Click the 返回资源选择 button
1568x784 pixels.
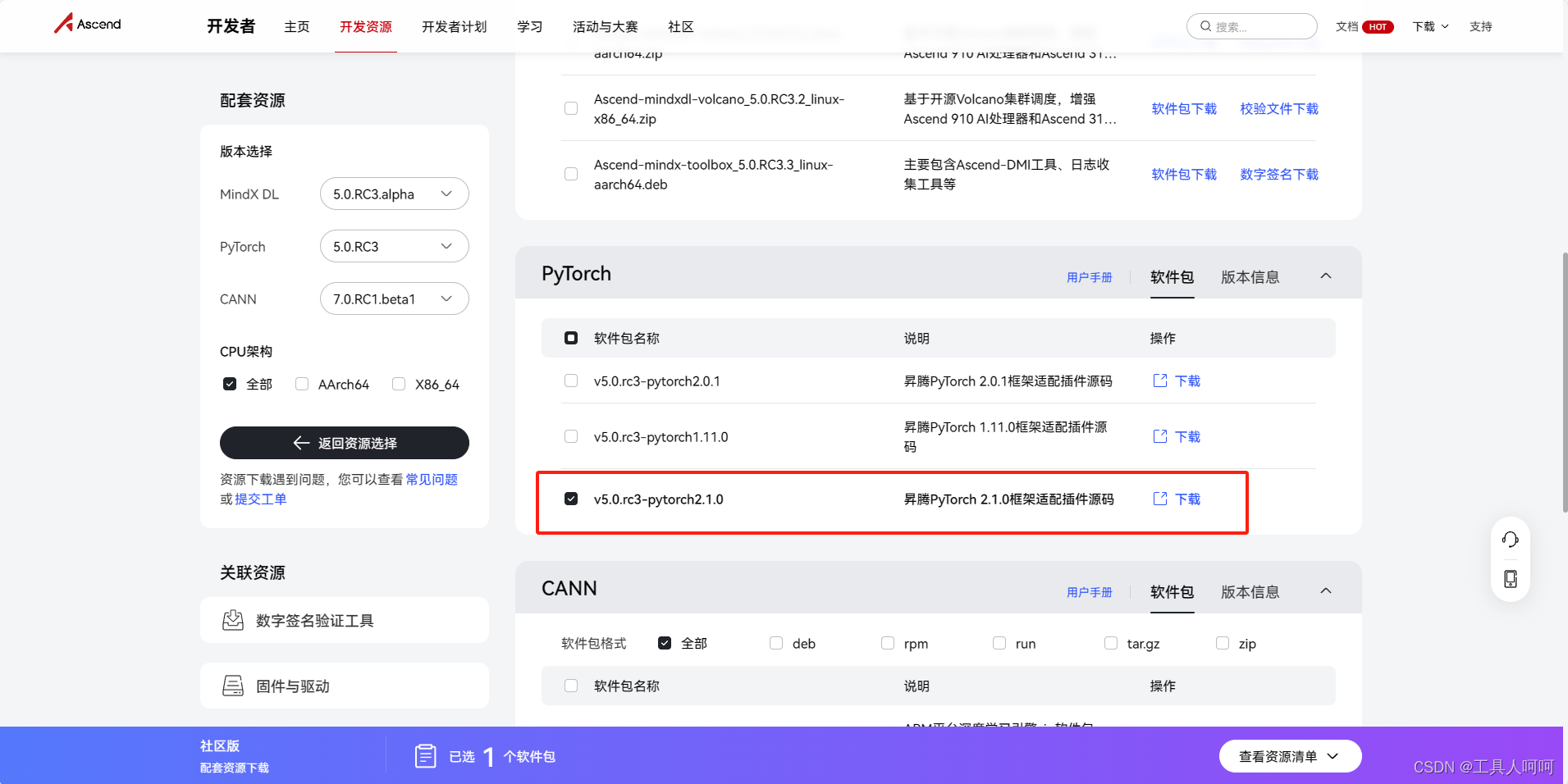[345, 443]
